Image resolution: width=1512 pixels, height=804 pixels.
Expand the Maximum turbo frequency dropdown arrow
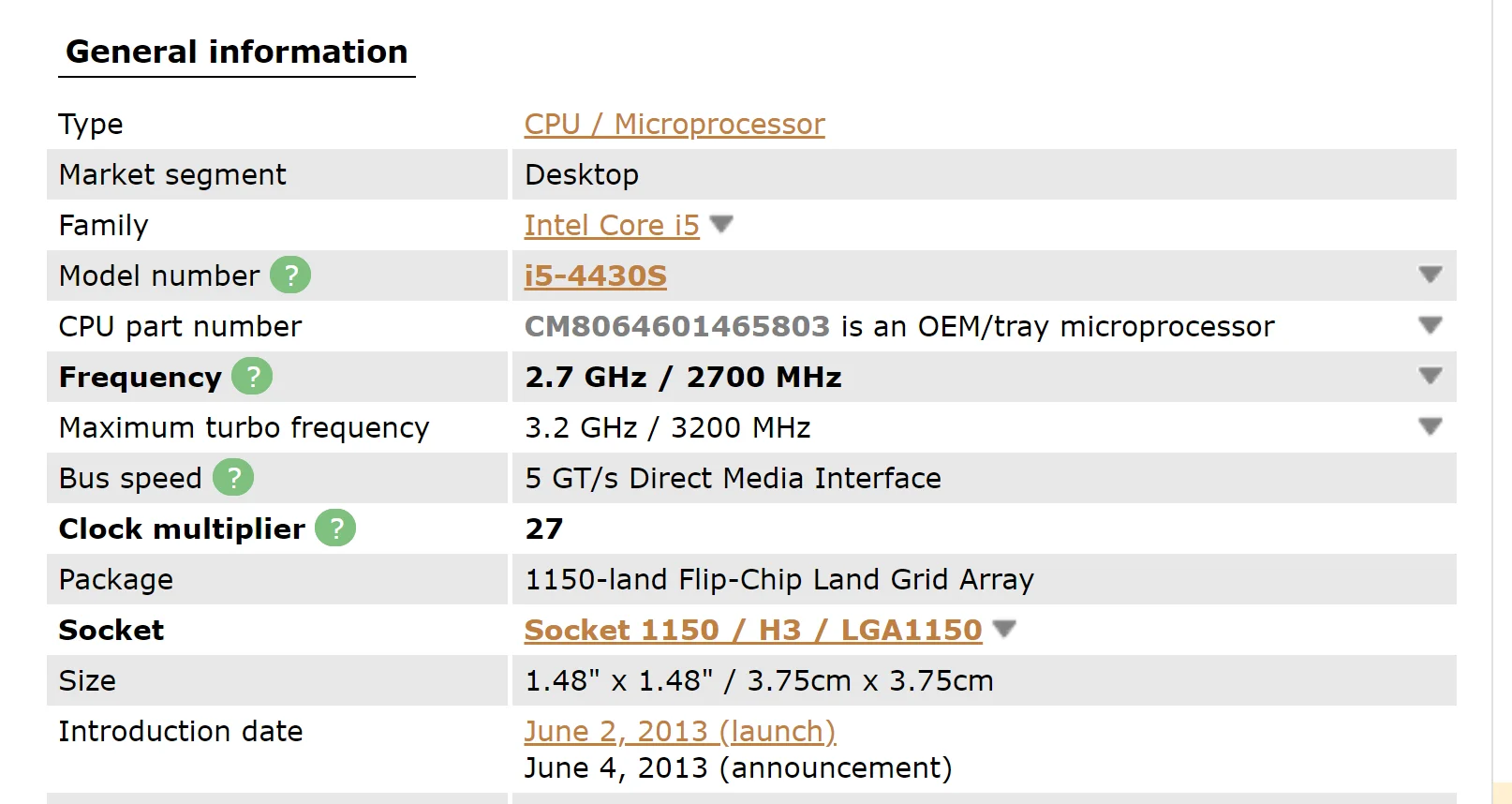pyautogui.click(x=1430, y=427)
